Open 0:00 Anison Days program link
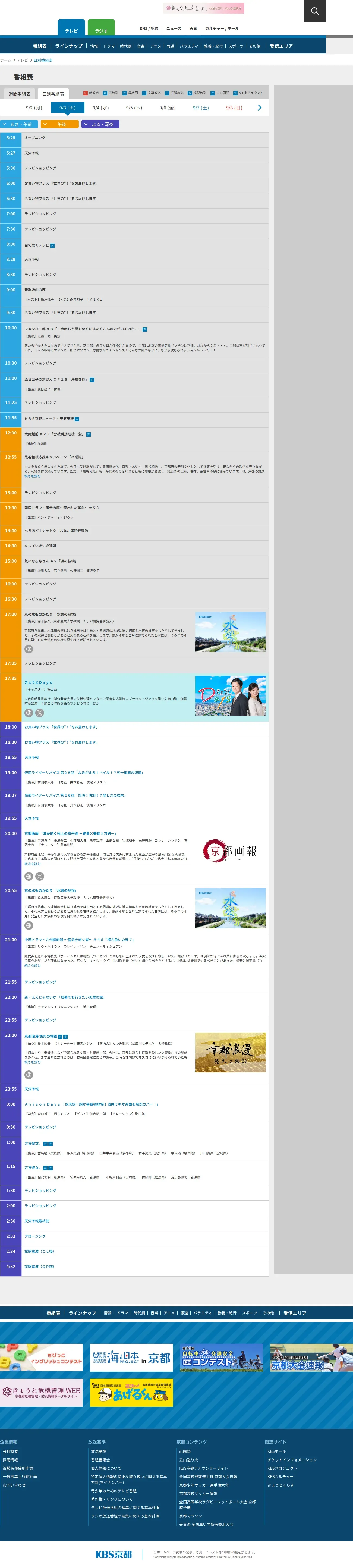The image size is (353, 1568). tap(92, 1104)
